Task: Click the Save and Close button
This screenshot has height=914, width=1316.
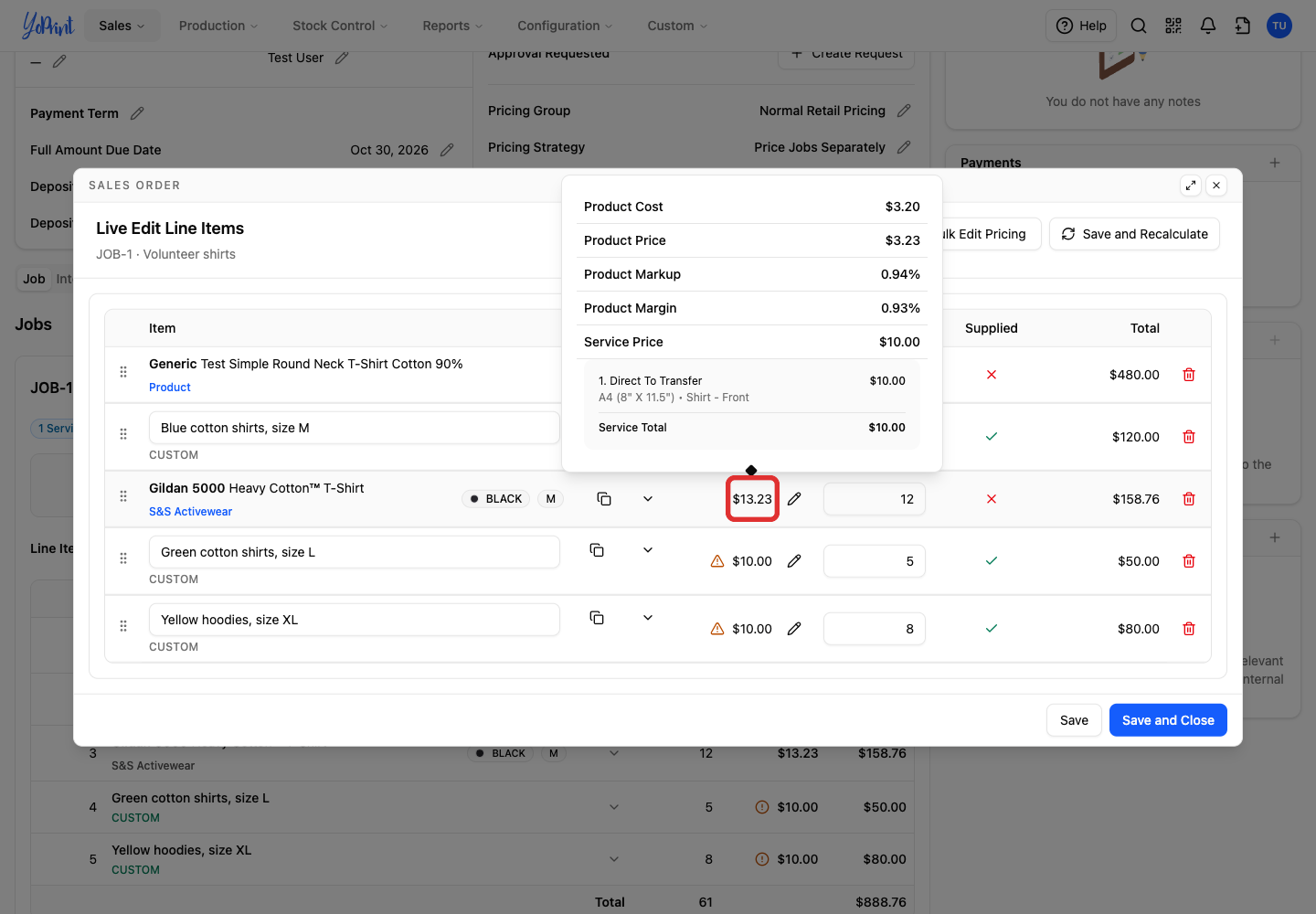Action: [1168, 720]
